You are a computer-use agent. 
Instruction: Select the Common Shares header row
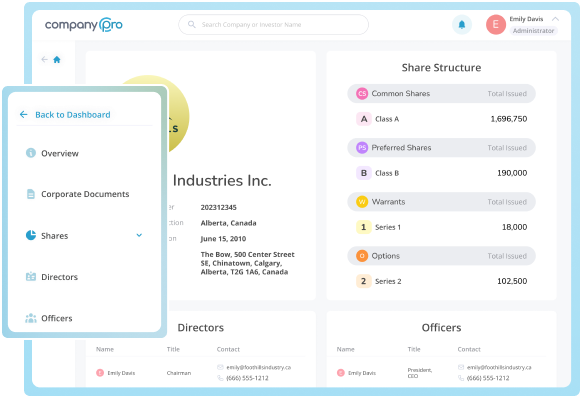441,94
